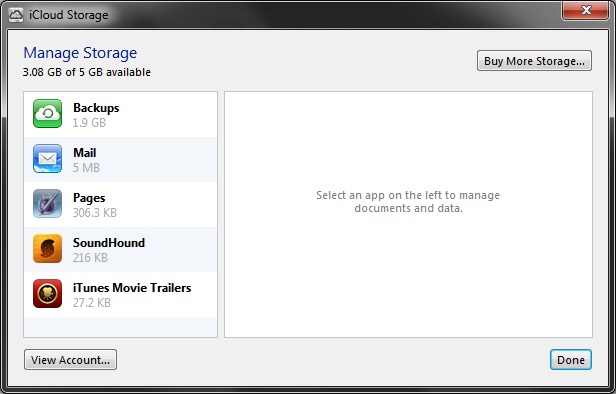Click the Manage Storage heading
616x394 pixels.
(x=80, y=53)
